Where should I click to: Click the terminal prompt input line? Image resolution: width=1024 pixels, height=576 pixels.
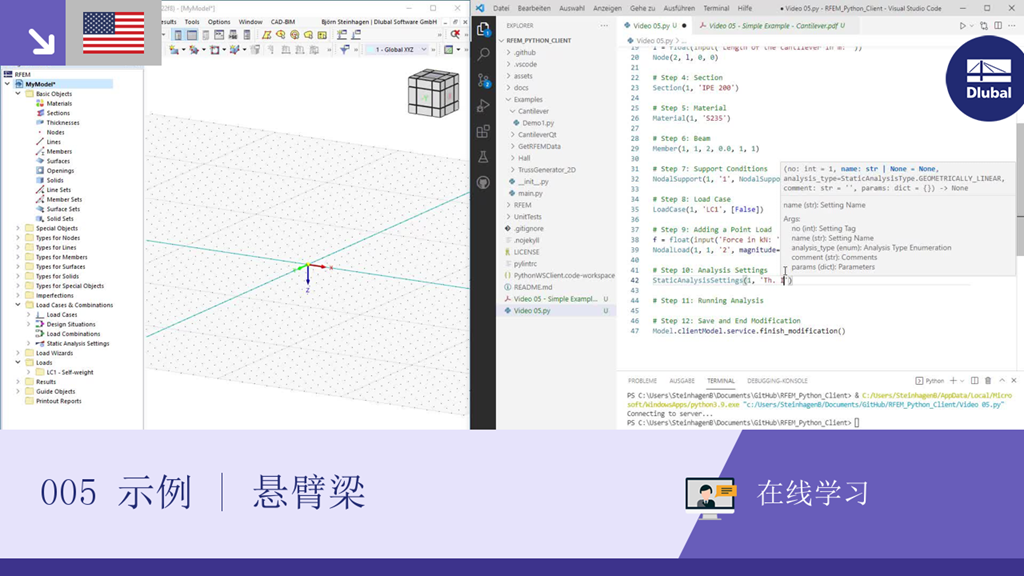click(x=743, y=423)
